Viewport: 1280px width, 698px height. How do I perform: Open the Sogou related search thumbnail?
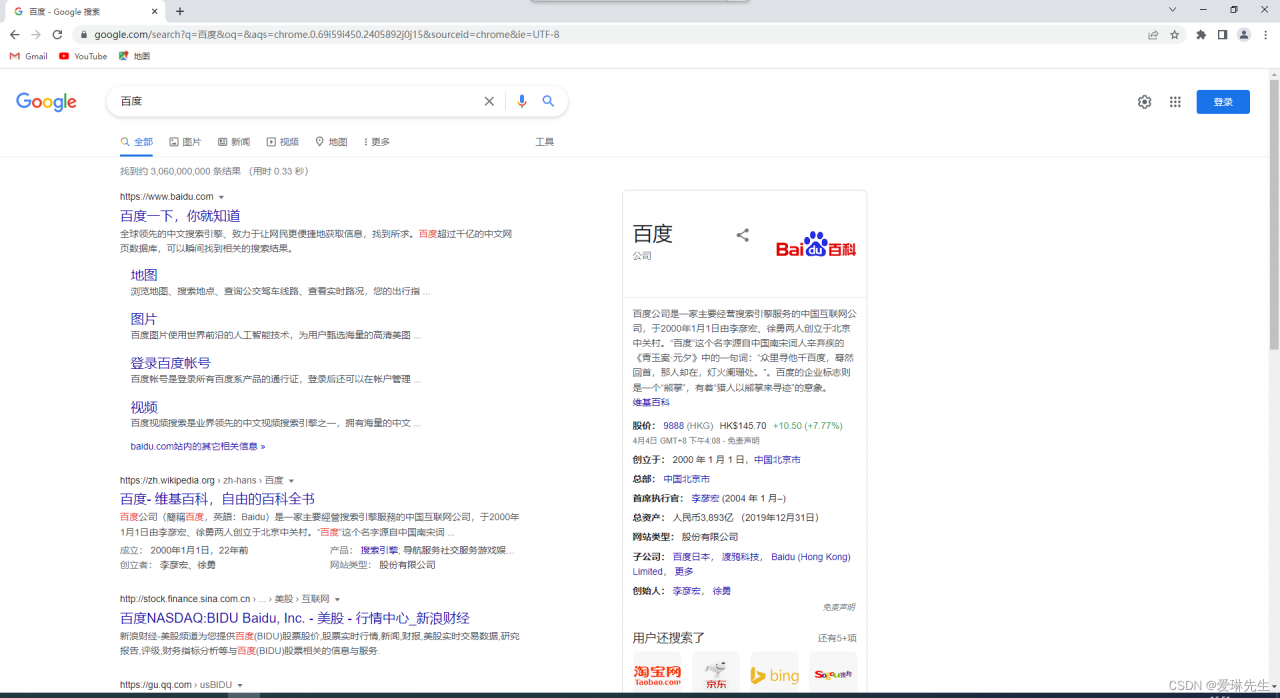click(x=833, y=672)
